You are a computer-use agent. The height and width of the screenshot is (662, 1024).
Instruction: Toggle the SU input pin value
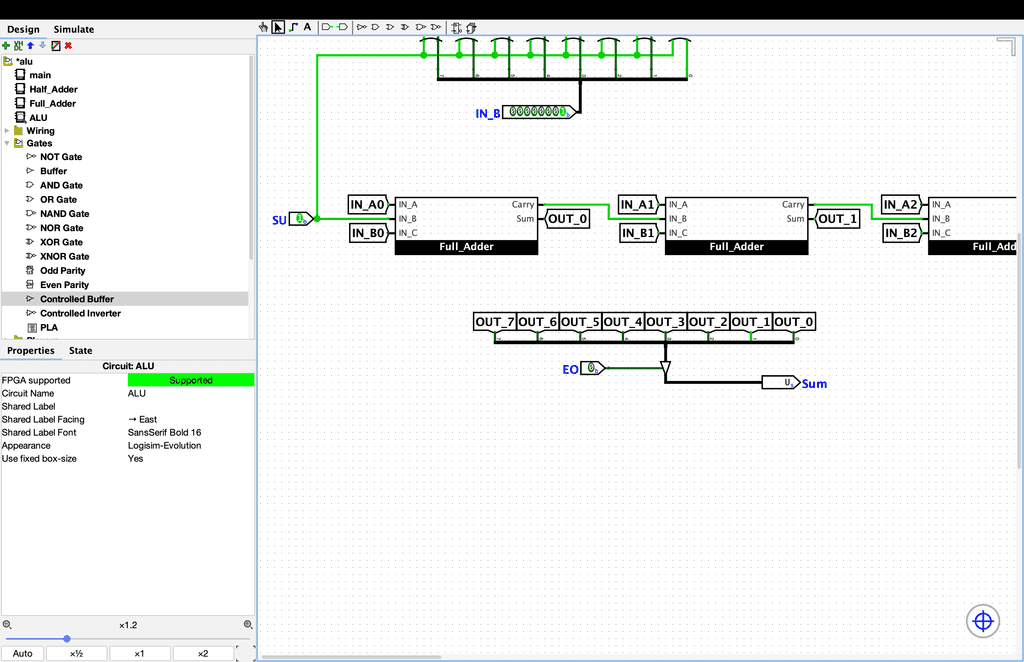point(297,219)
